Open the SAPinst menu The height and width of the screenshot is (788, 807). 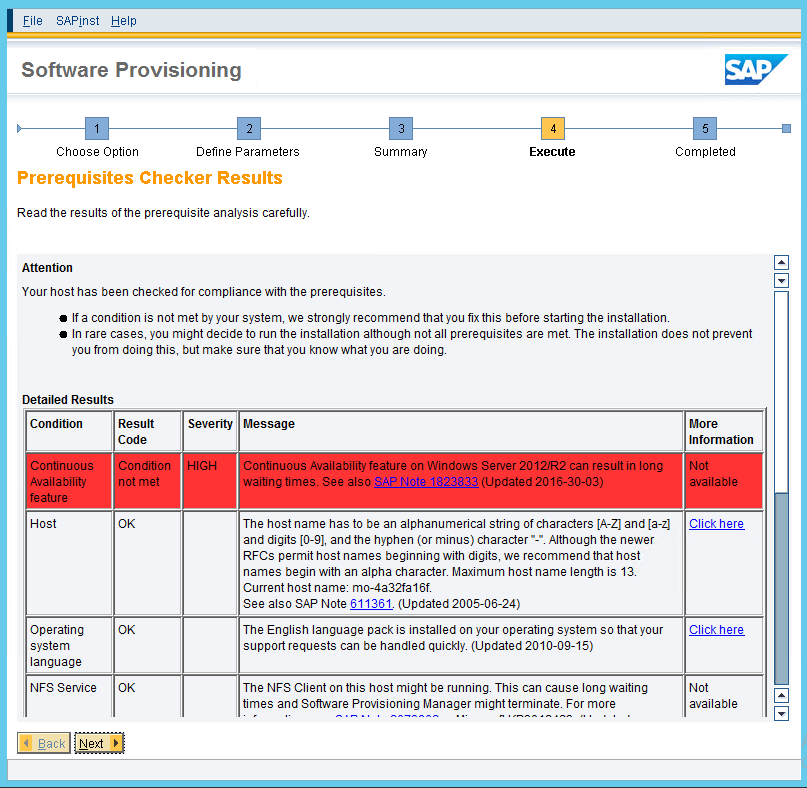pos(77,21)
